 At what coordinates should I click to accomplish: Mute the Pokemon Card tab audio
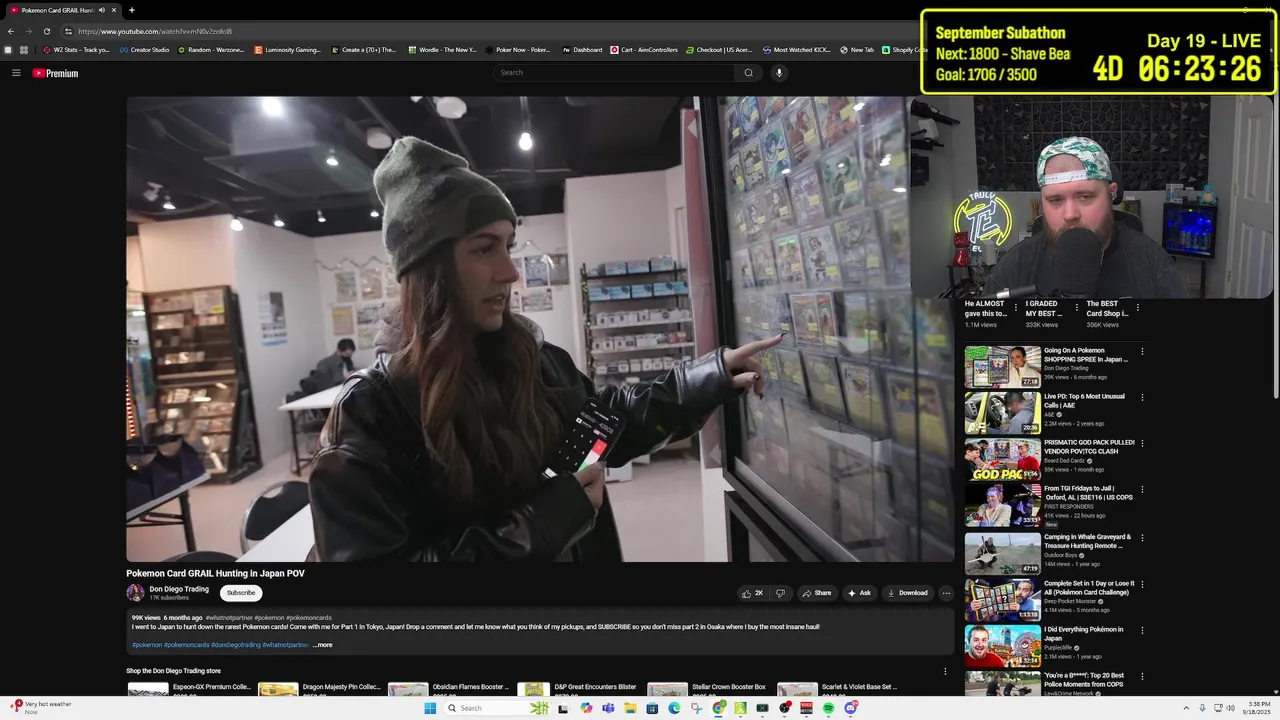click(101, 10)
